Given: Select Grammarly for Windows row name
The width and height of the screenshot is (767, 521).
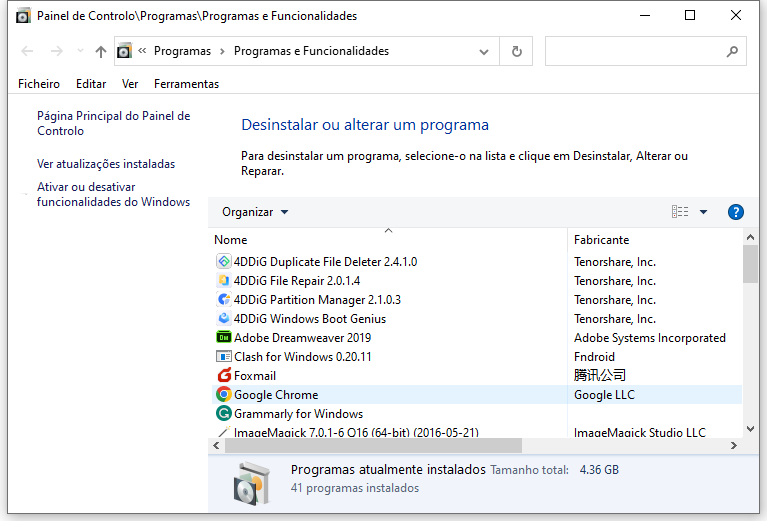Looking at the screenshot, I should coord(298,414).
